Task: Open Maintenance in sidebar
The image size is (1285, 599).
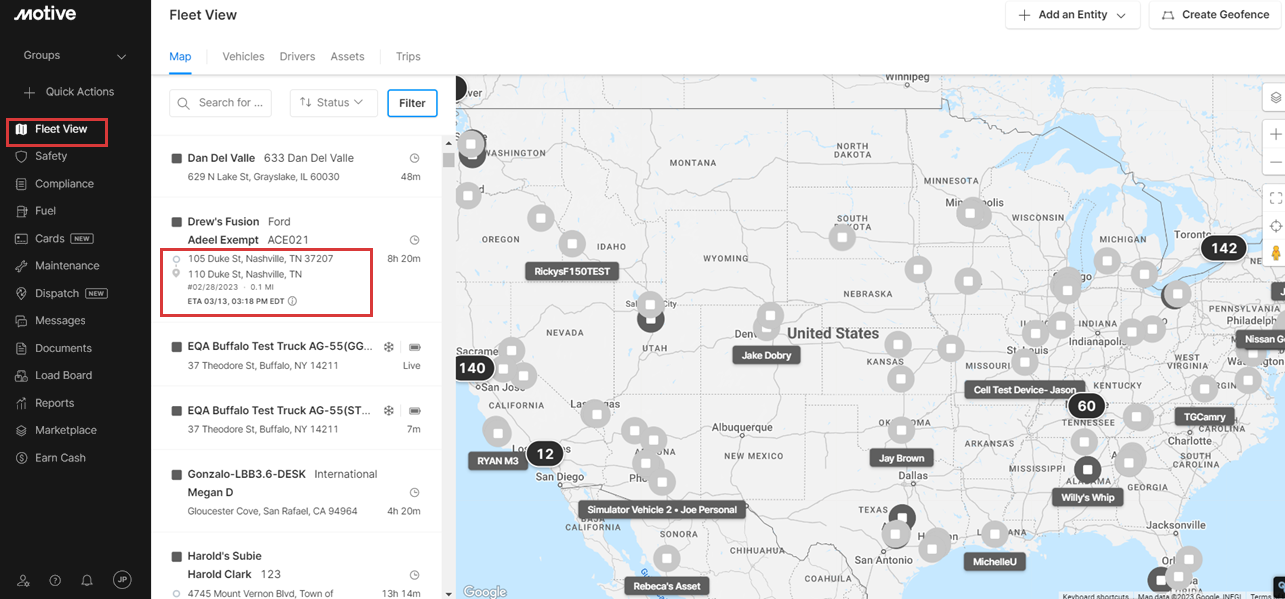Action: [58, 266]
